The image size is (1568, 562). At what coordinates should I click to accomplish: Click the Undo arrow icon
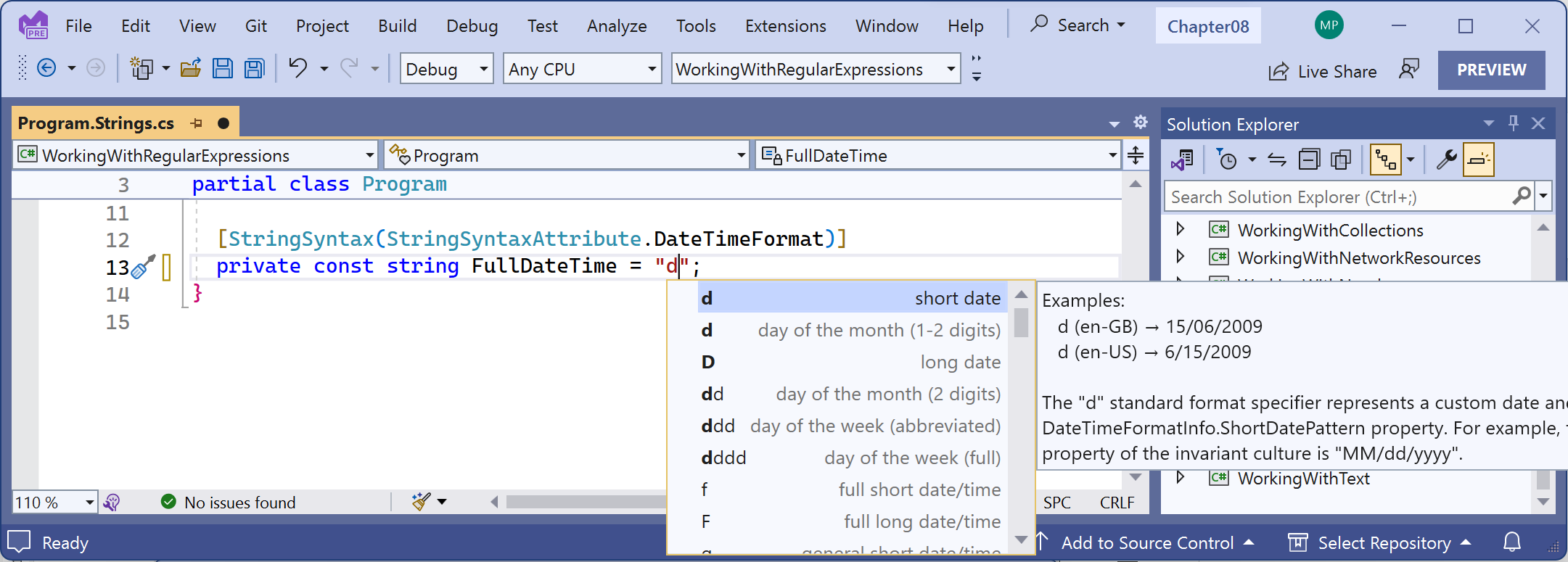coord(298,69)
